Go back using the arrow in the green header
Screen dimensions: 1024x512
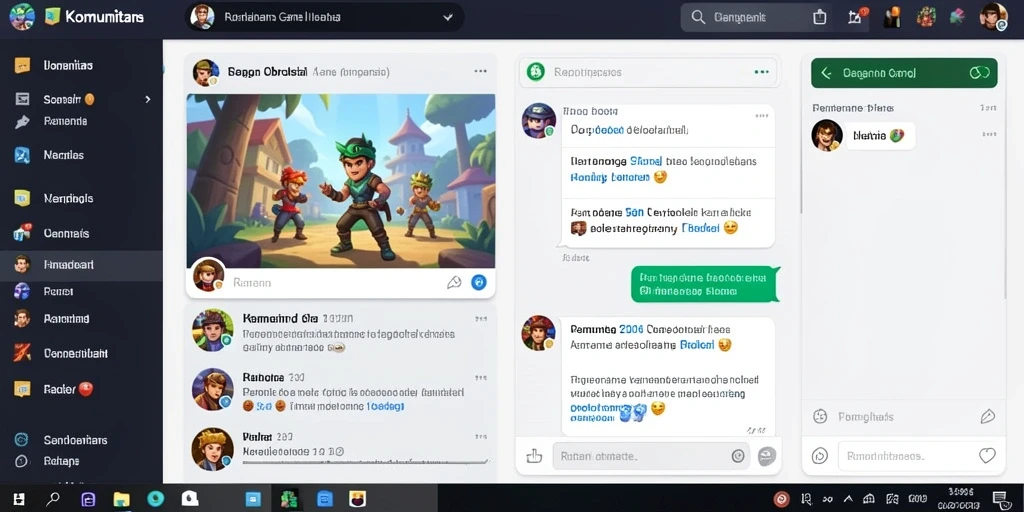(826, 73)
